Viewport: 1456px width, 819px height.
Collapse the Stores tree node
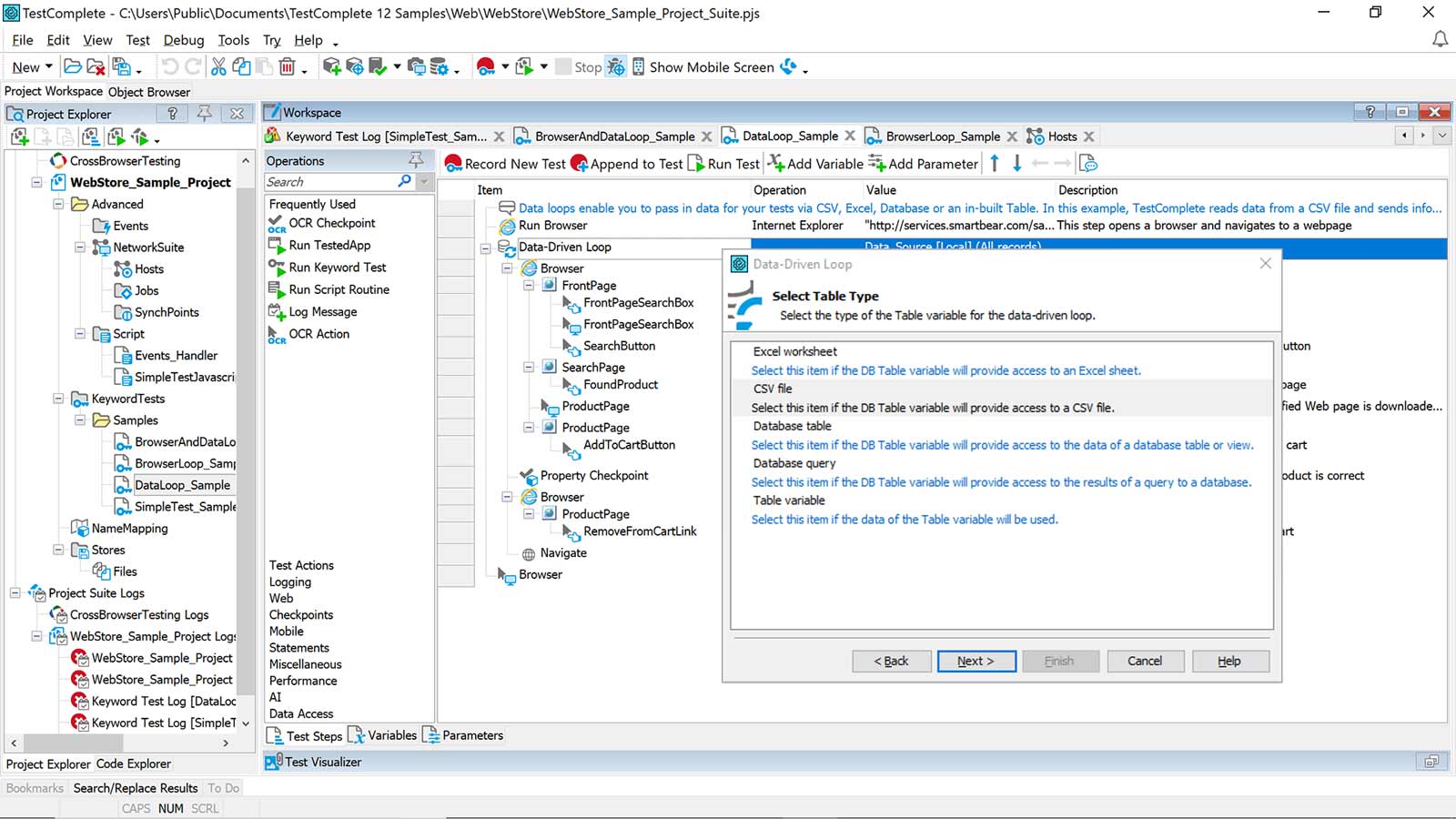click(x=59, y=550)
